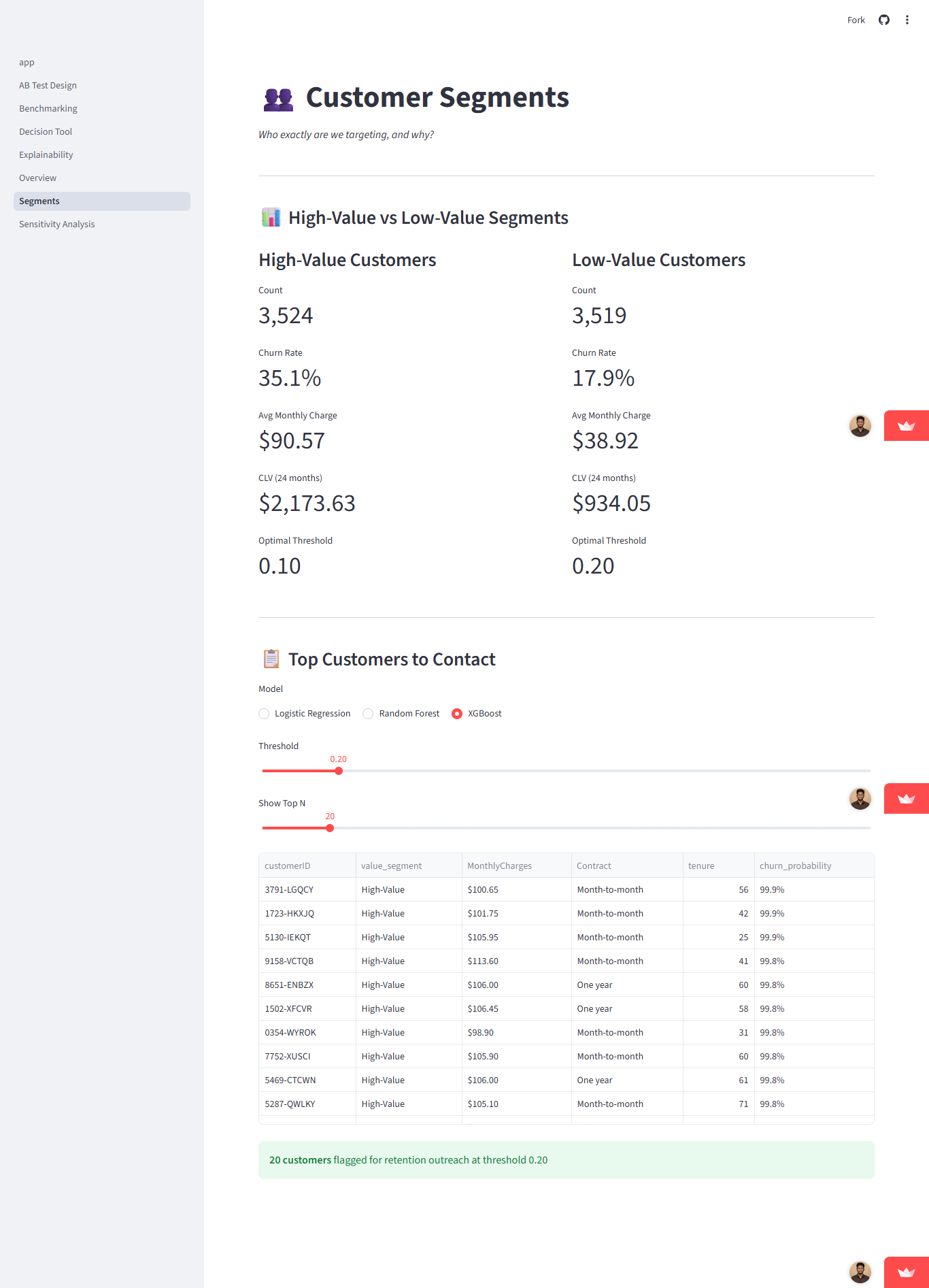The width and height of the screenshot is (929, 1288).
Task: Click the High-Value CLV value $2,173.63
Action: click(x=307, y=503)
